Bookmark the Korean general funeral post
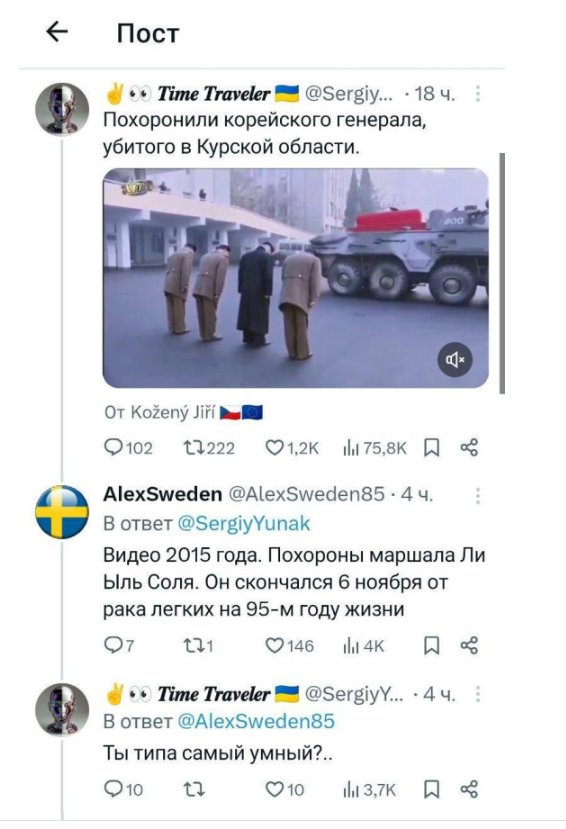The image size is (566, 829). pyautogui.click(x=432, y=448)
